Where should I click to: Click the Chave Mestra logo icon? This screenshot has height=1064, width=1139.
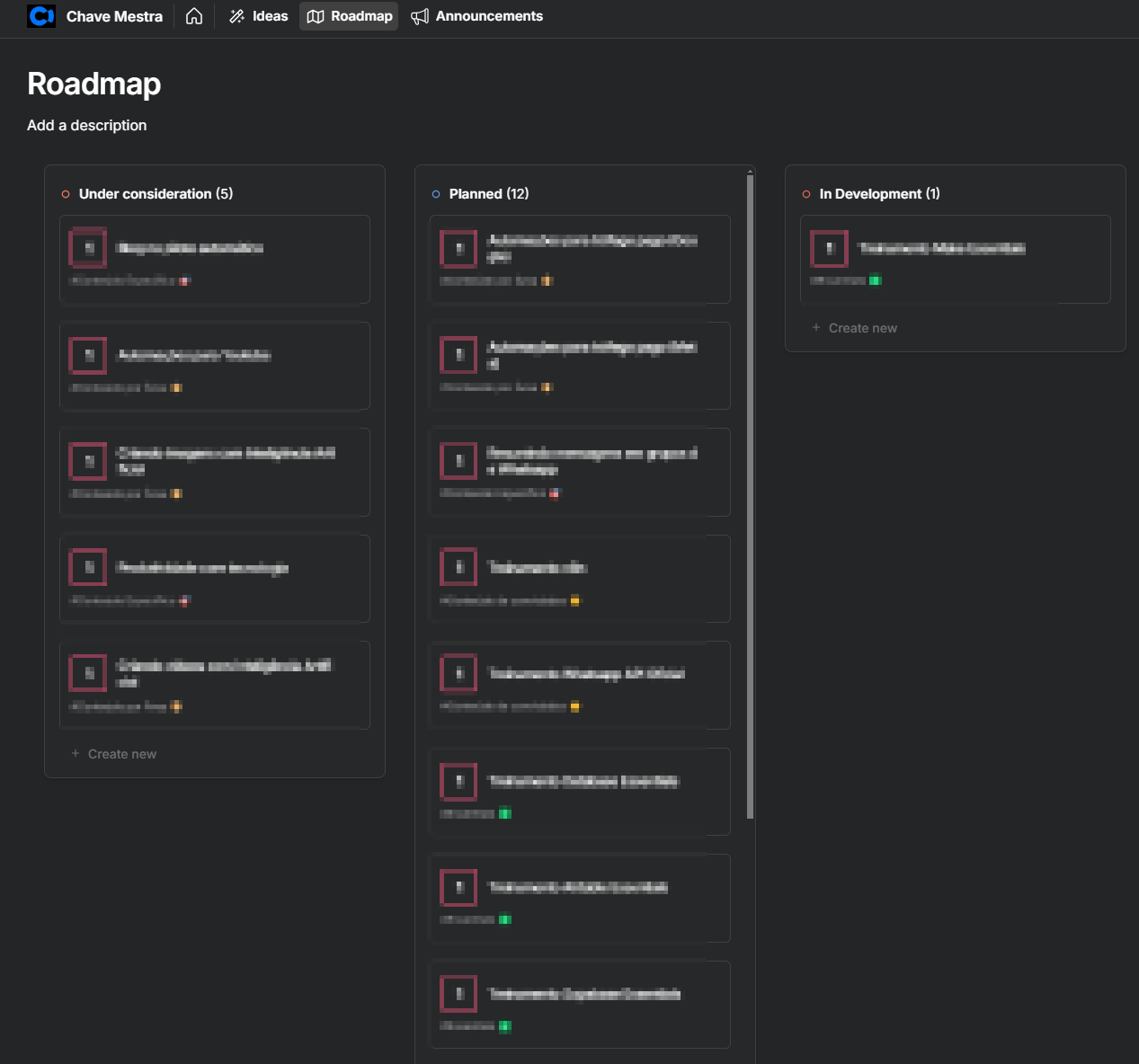41,16
